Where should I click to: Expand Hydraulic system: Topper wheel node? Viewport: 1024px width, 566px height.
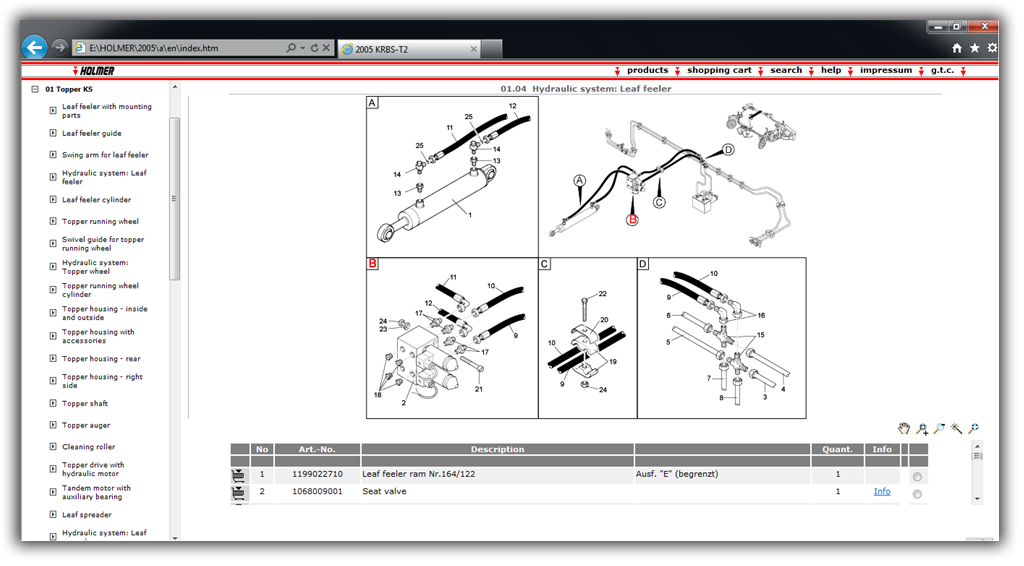53,266
